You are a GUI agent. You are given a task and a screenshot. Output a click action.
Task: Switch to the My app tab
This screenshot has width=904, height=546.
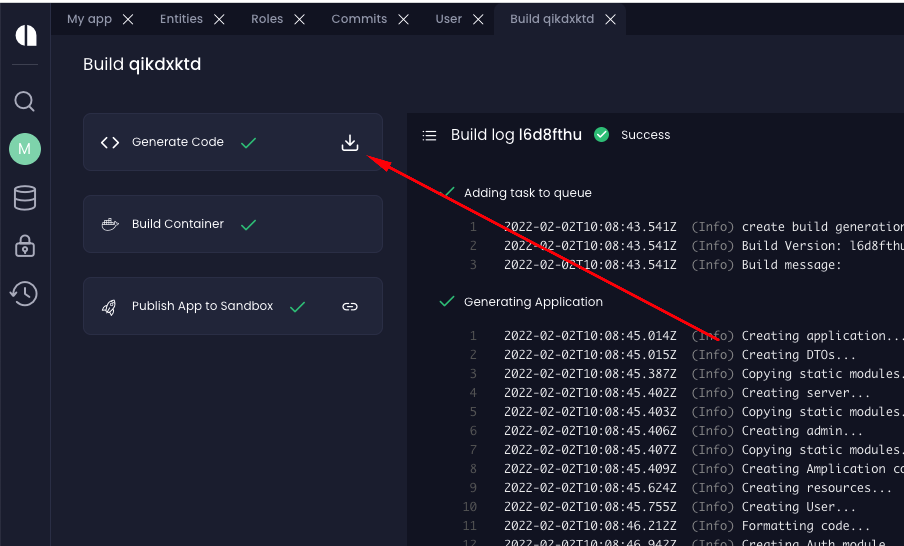pyautogui.click(x=89, y=19)
